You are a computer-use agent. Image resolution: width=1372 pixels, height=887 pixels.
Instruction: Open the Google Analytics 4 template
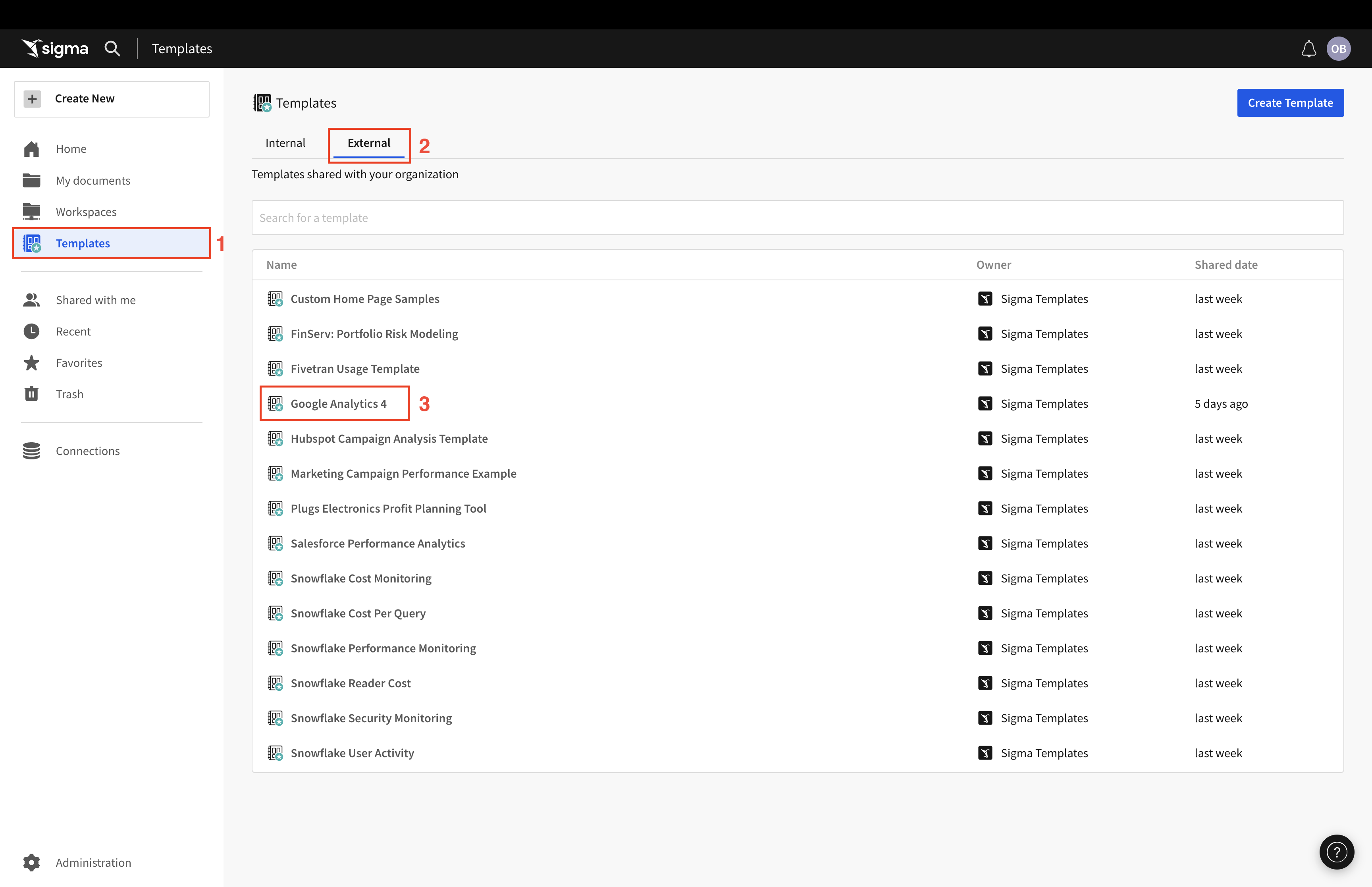click(338, 404)
